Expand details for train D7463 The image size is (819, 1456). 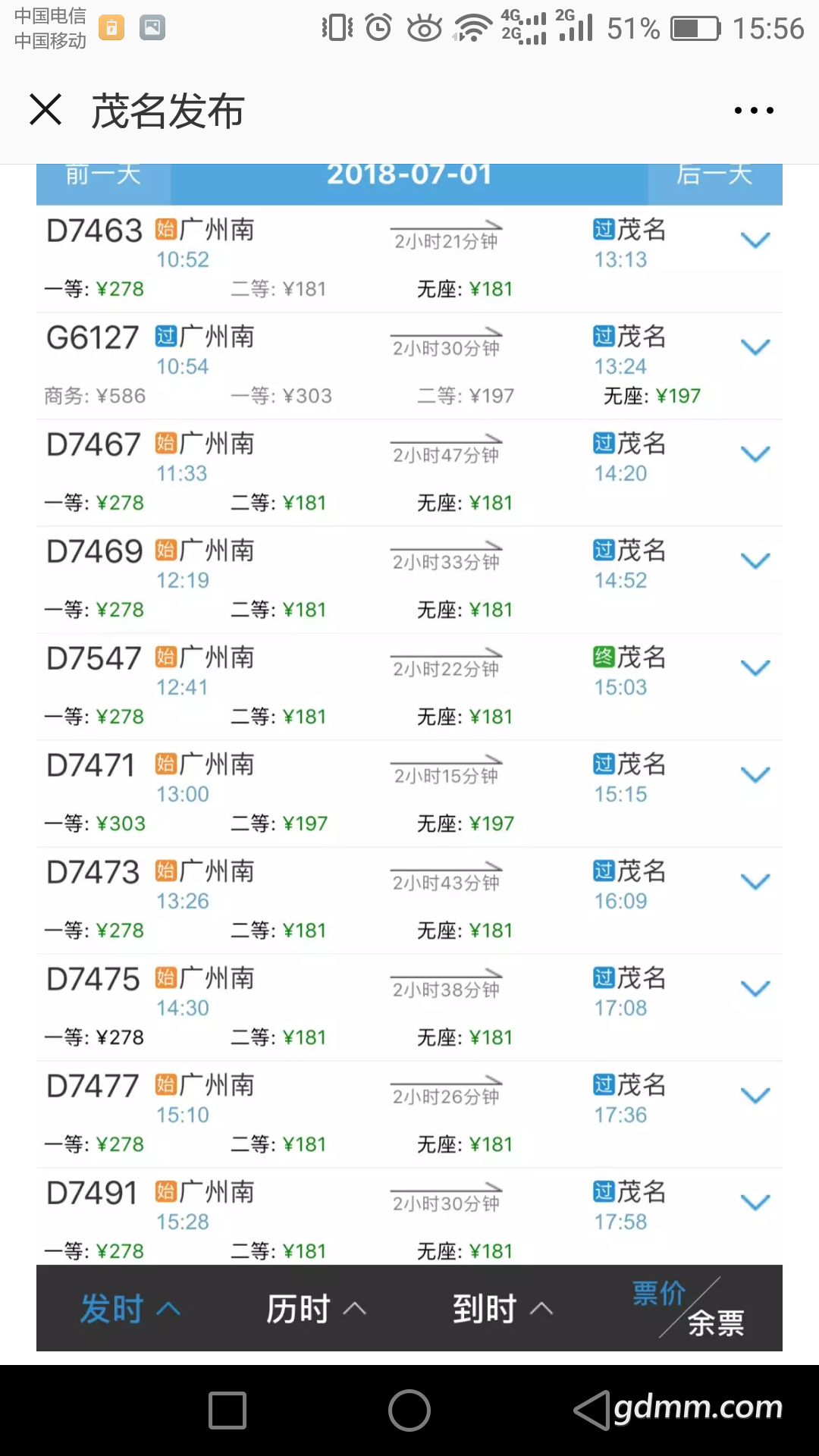(x=755, y=240)
